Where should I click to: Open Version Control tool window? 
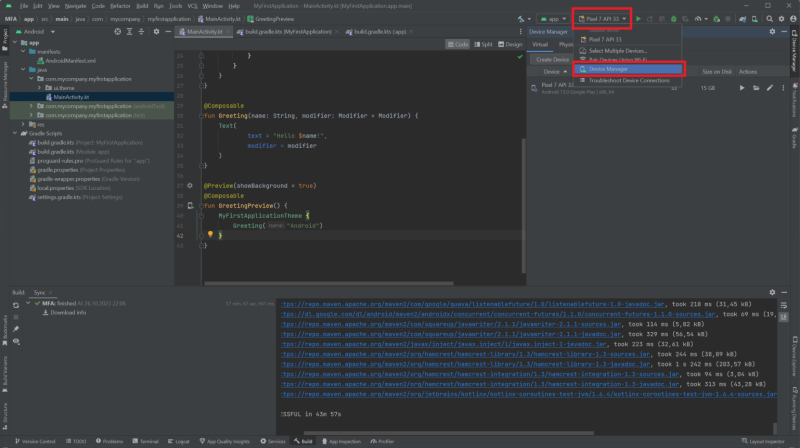click(35, 441)
